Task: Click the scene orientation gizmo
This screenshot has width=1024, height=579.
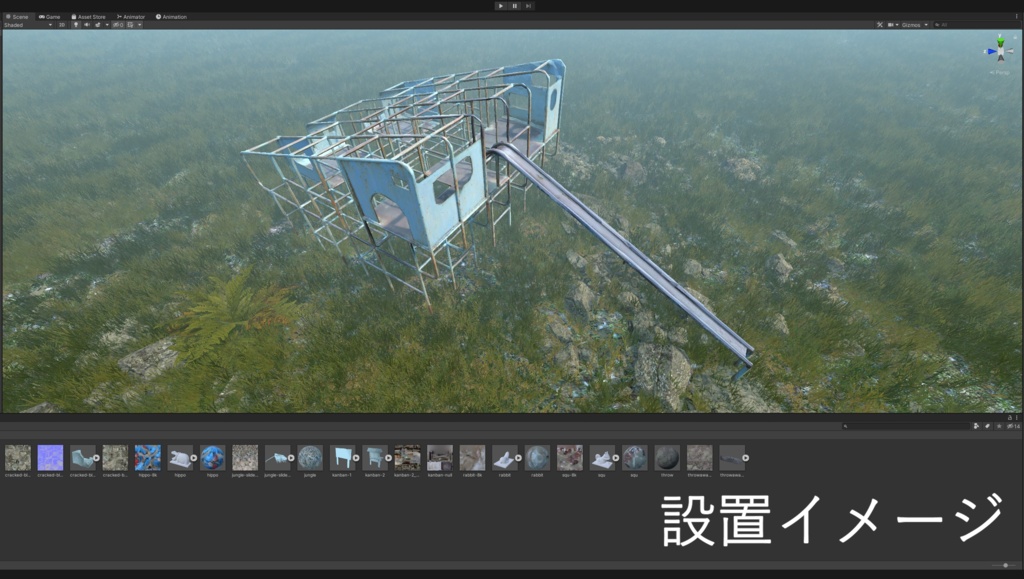Action: [1000, 49]
